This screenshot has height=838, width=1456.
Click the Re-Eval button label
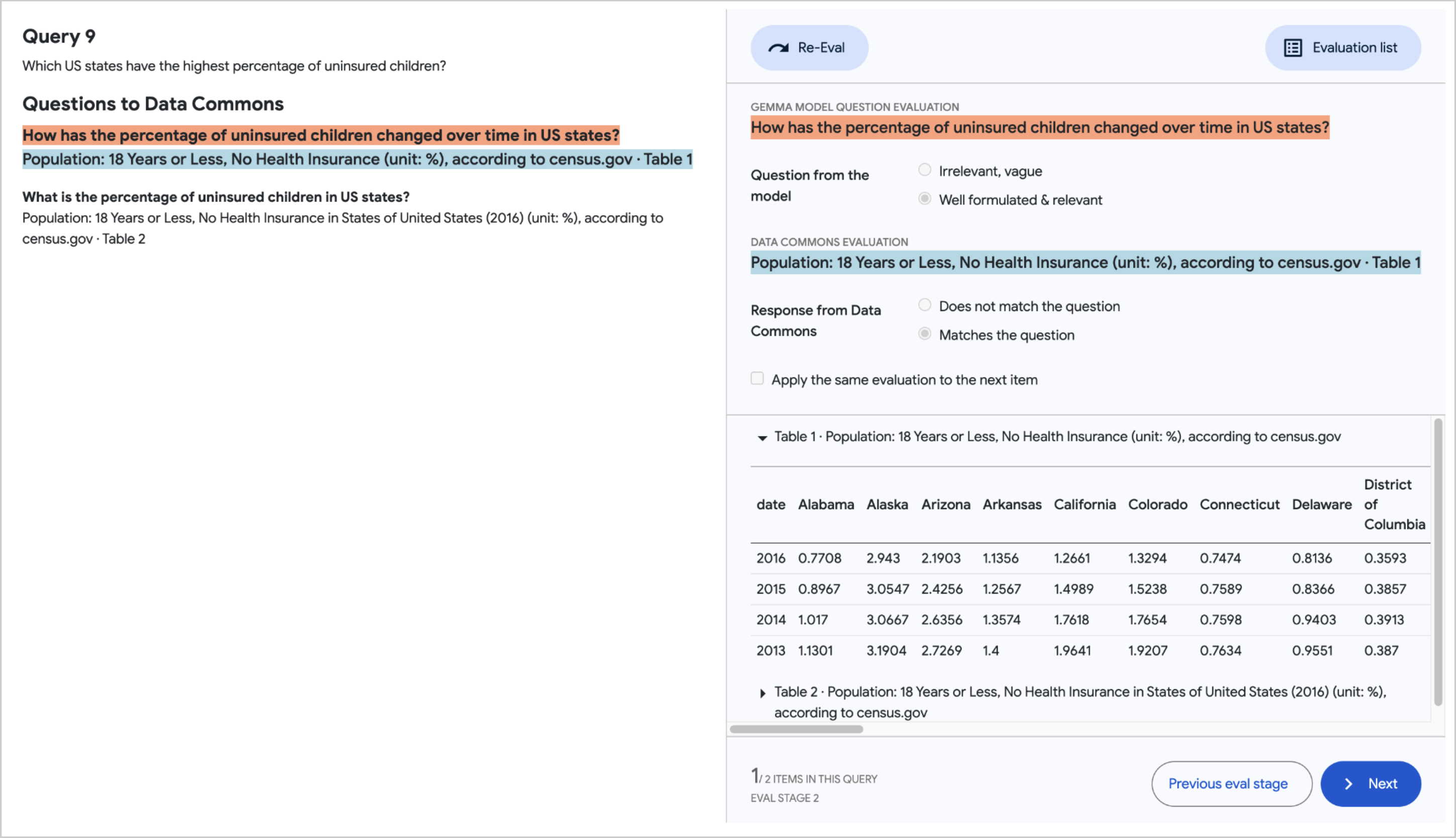(x=820, y=48)
